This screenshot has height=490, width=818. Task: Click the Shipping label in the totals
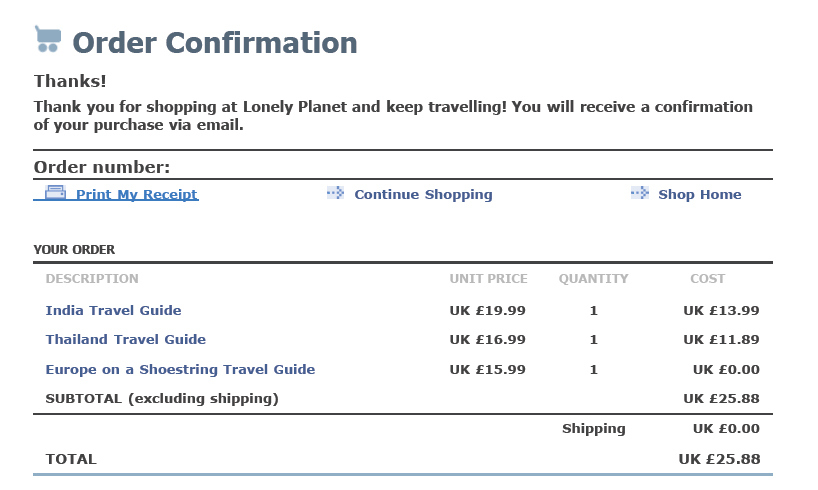point(593,429)
